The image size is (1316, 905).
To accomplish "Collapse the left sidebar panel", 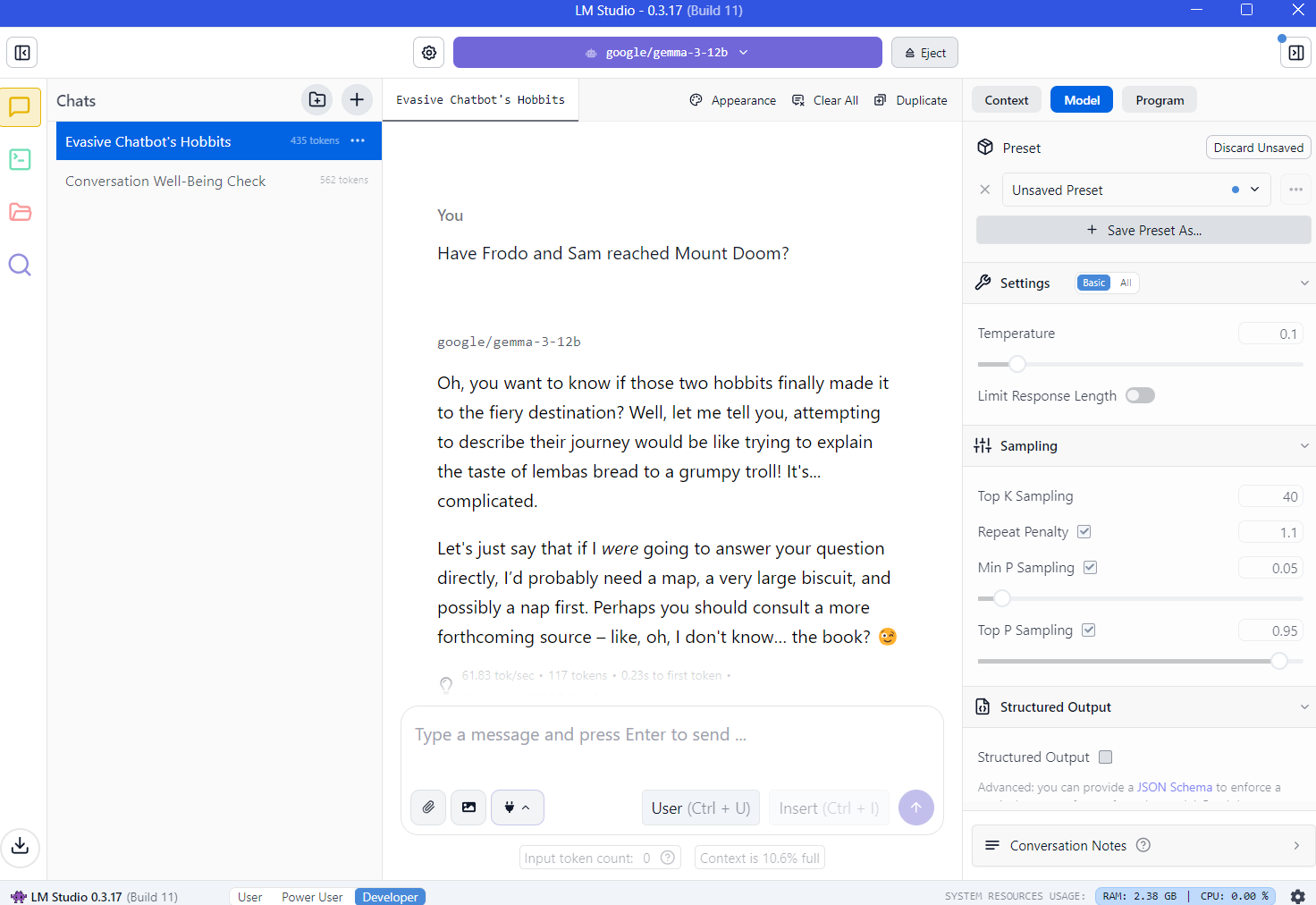I will [x=22, y=53].
